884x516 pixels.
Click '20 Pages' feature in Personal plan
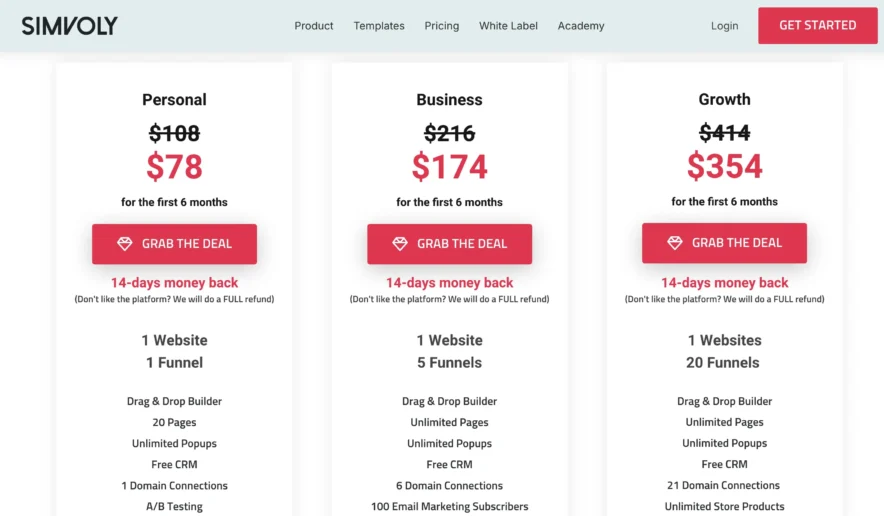click(x=174, y=422)
